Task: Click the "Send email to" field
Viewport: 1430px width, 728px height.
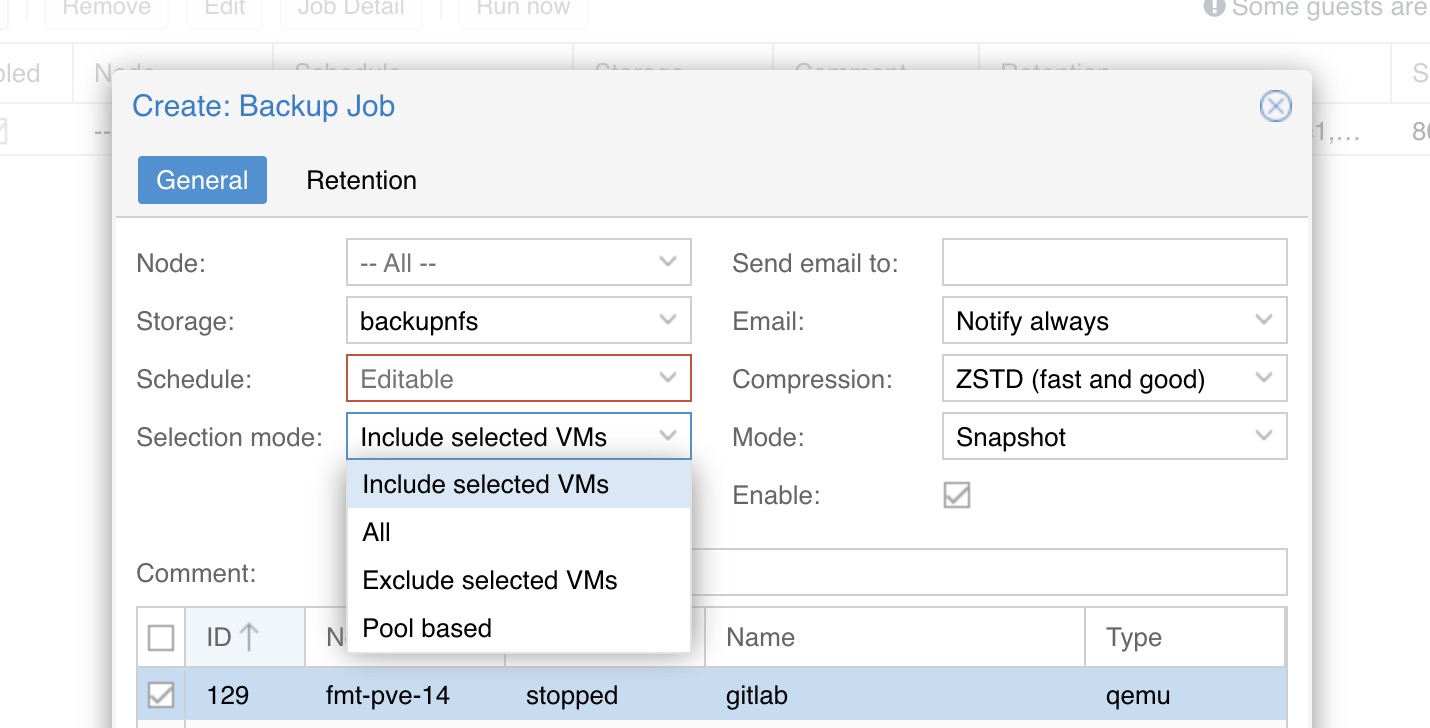Action: 1114,263
